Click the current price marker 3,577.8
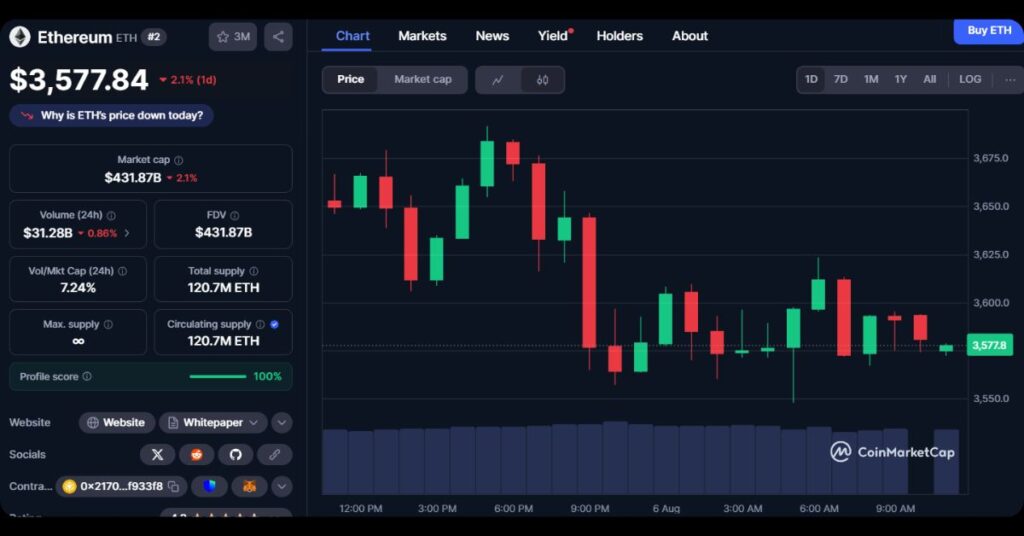Image resolution: width=1024 pixels, height=536 pixels. (989, 345)
